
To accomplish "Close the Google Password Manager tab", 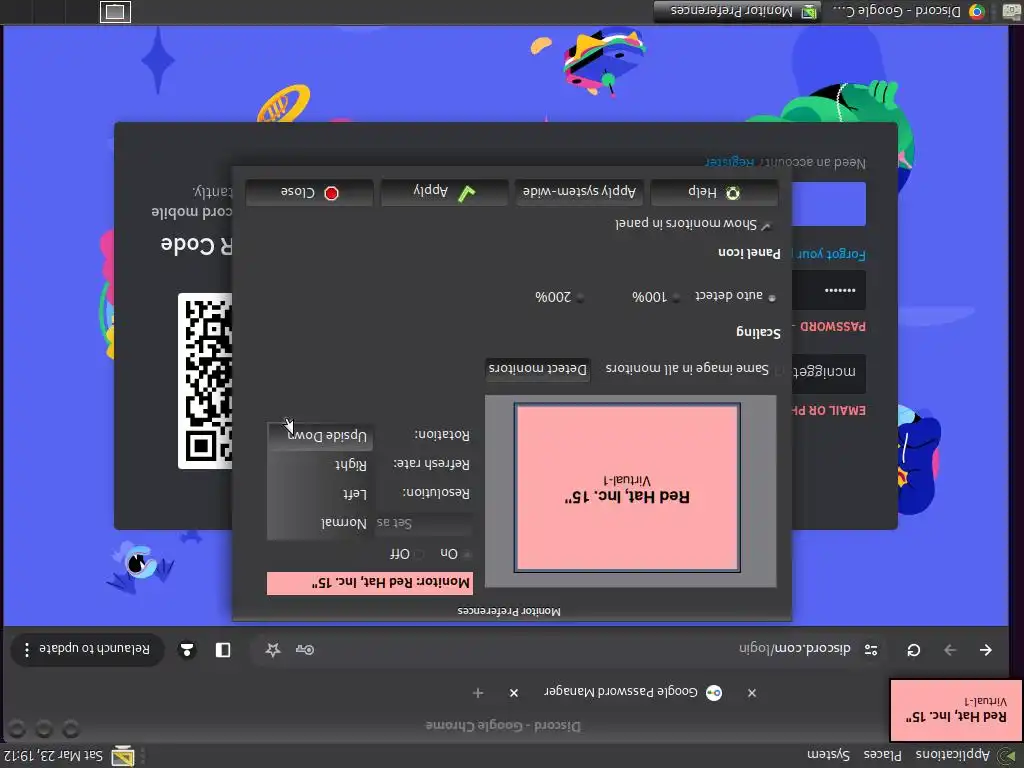I will coord(514,693).
